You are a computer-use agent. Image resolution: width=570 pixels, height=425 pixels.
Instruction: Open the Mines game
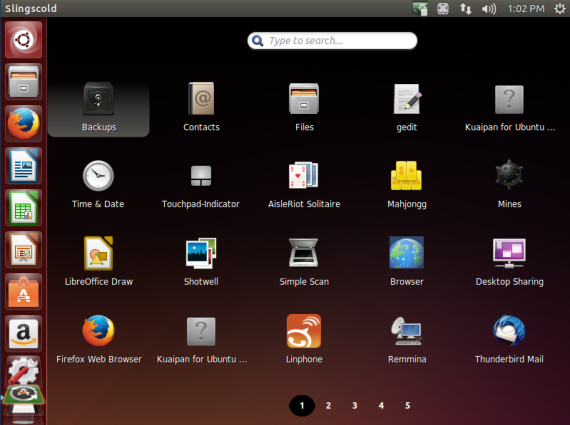[x=509, y=185]
